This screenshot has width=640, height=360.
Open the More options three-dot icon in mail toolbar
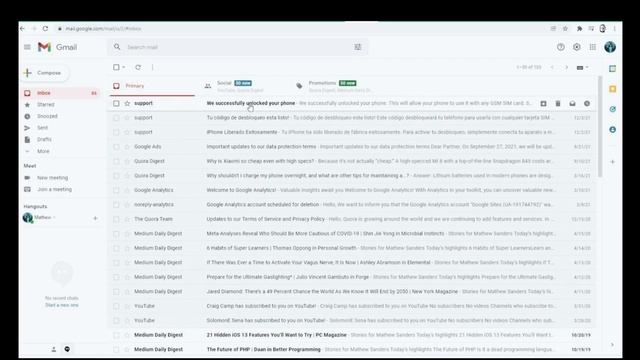click(x=152, y=67)
